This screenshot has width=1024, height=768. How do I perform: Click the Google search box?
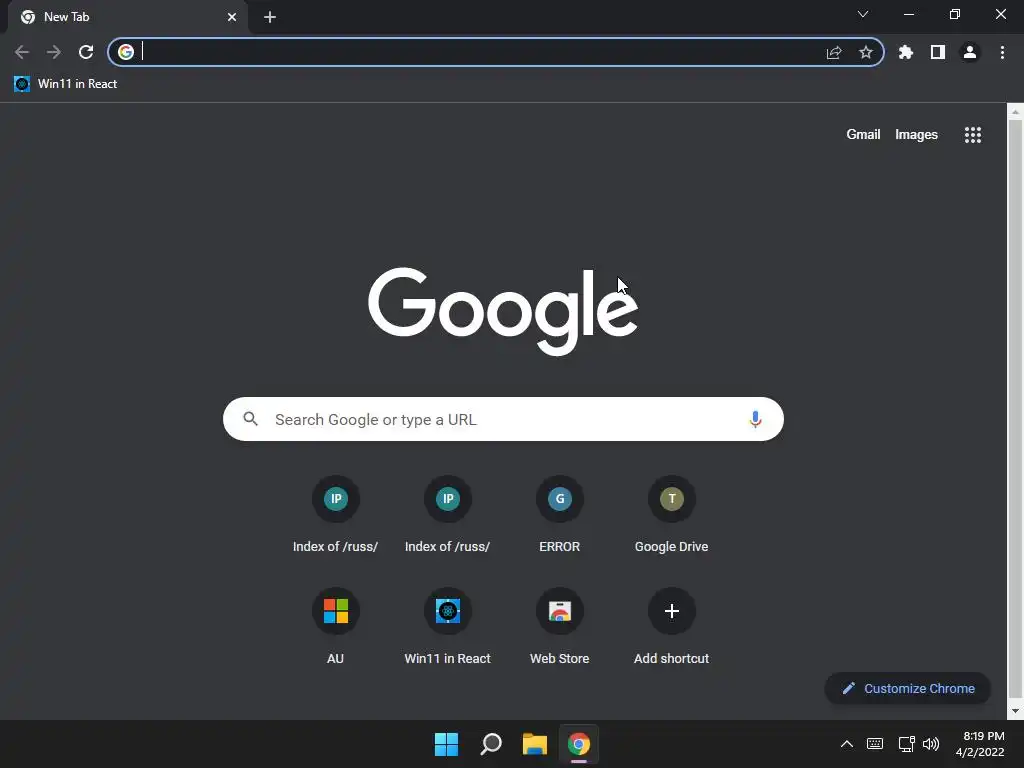503,419
